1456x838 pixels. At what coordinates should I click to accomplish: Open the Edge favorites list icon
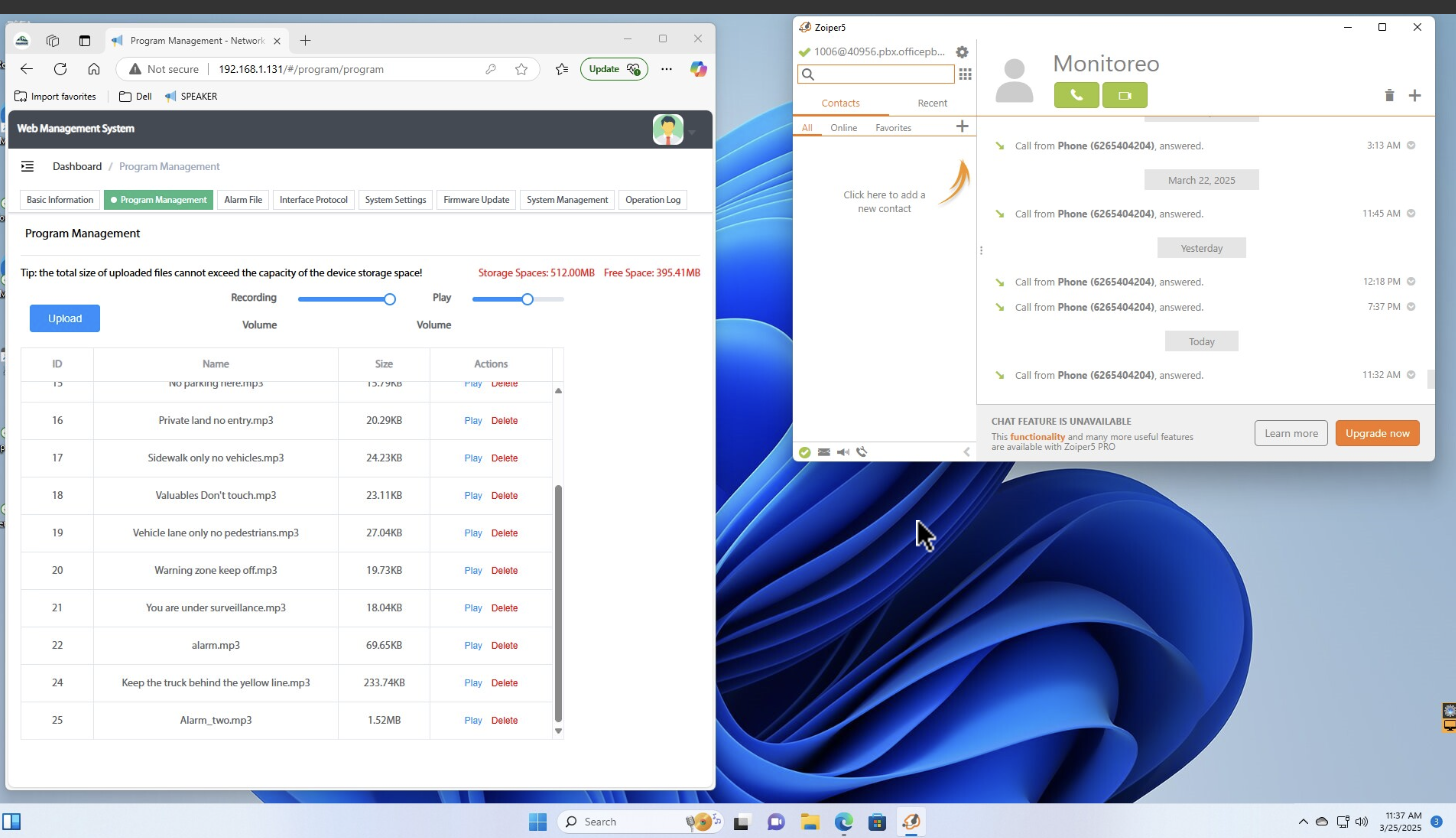tap(562, 69)
